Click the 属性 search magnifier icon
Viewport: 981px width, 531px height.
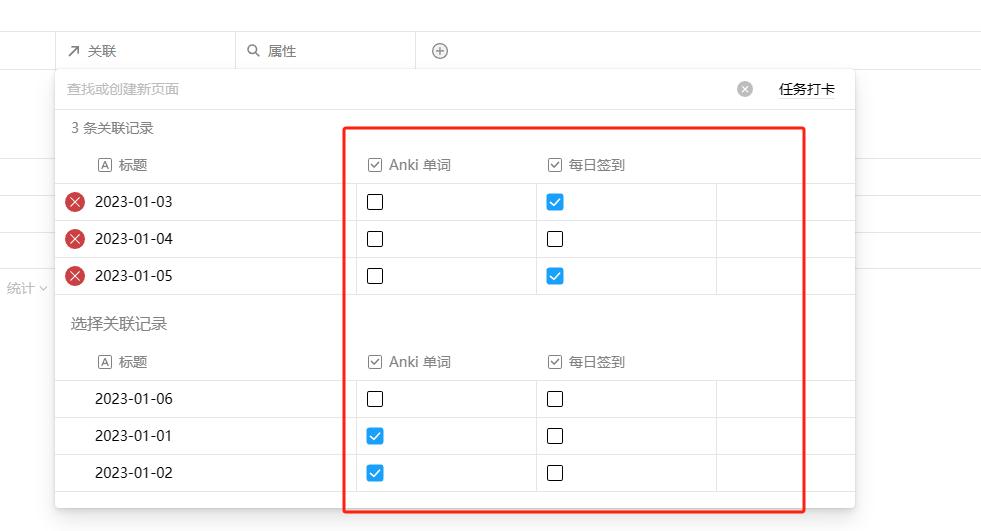(254, 51)
